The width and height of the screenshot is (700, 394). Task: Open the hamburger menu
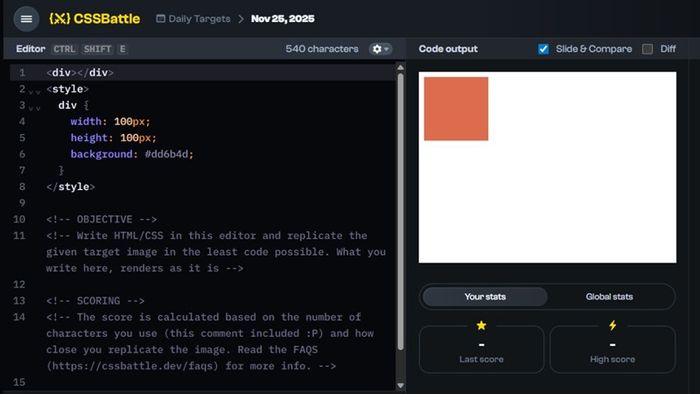coord(26,19)
